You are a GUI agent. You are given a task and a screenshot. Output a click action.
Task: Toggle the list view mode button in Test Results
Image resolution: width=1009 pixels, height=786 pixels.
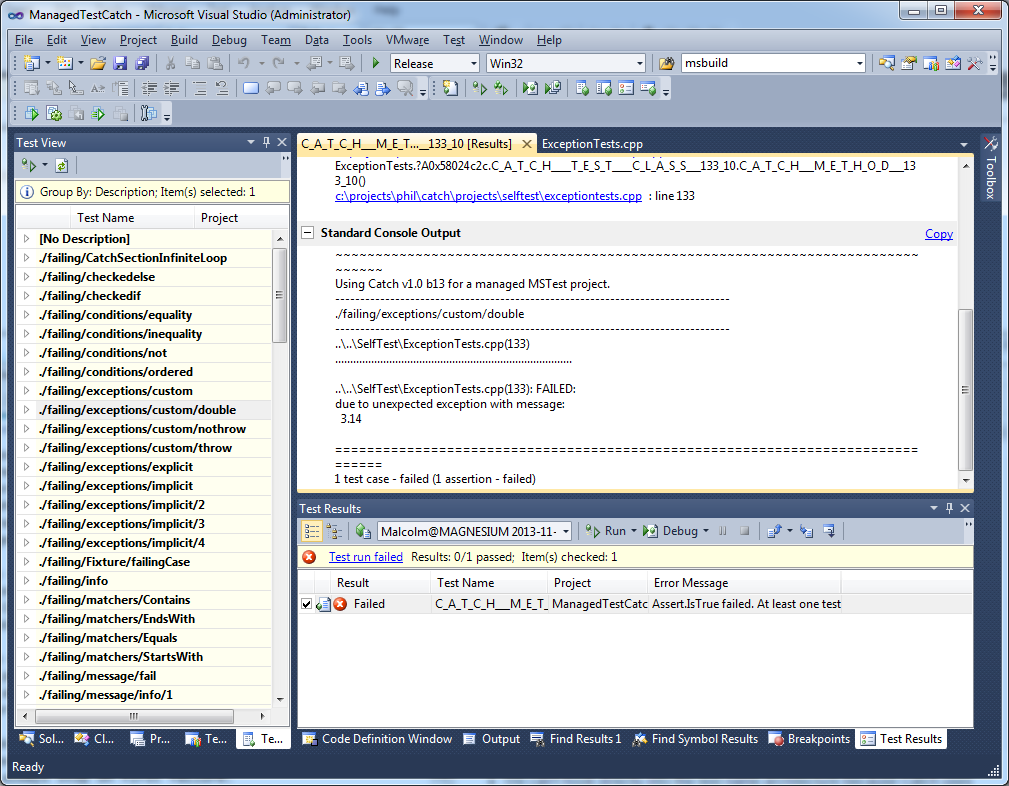(x=311, y=531)
